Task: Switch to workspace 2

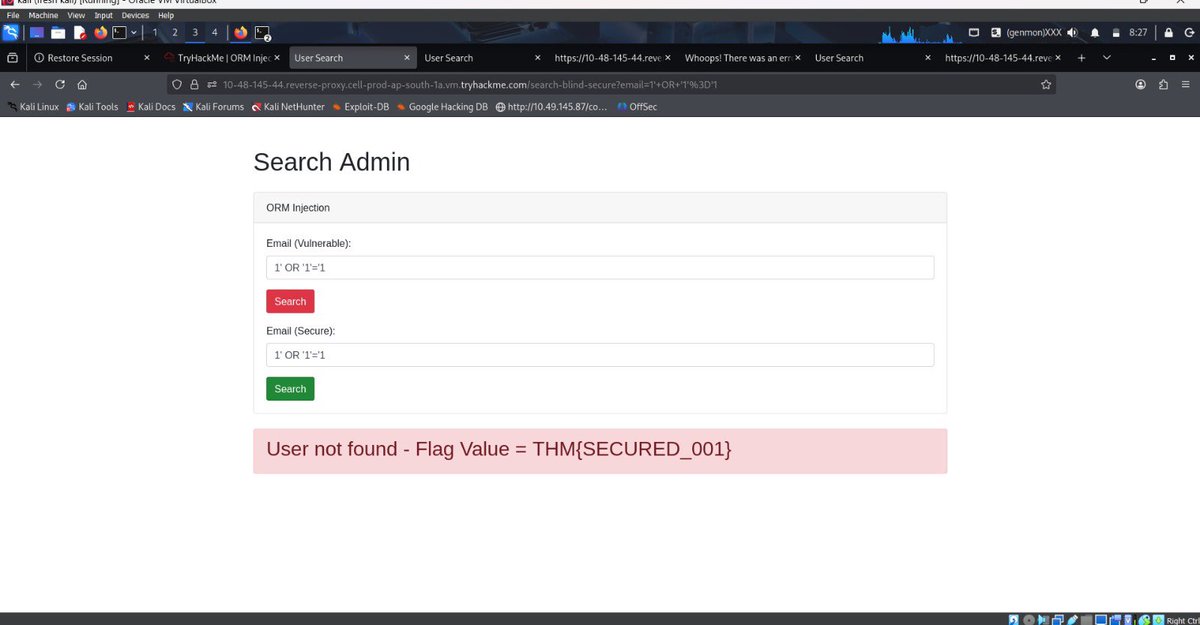Action: pos(175,32)
